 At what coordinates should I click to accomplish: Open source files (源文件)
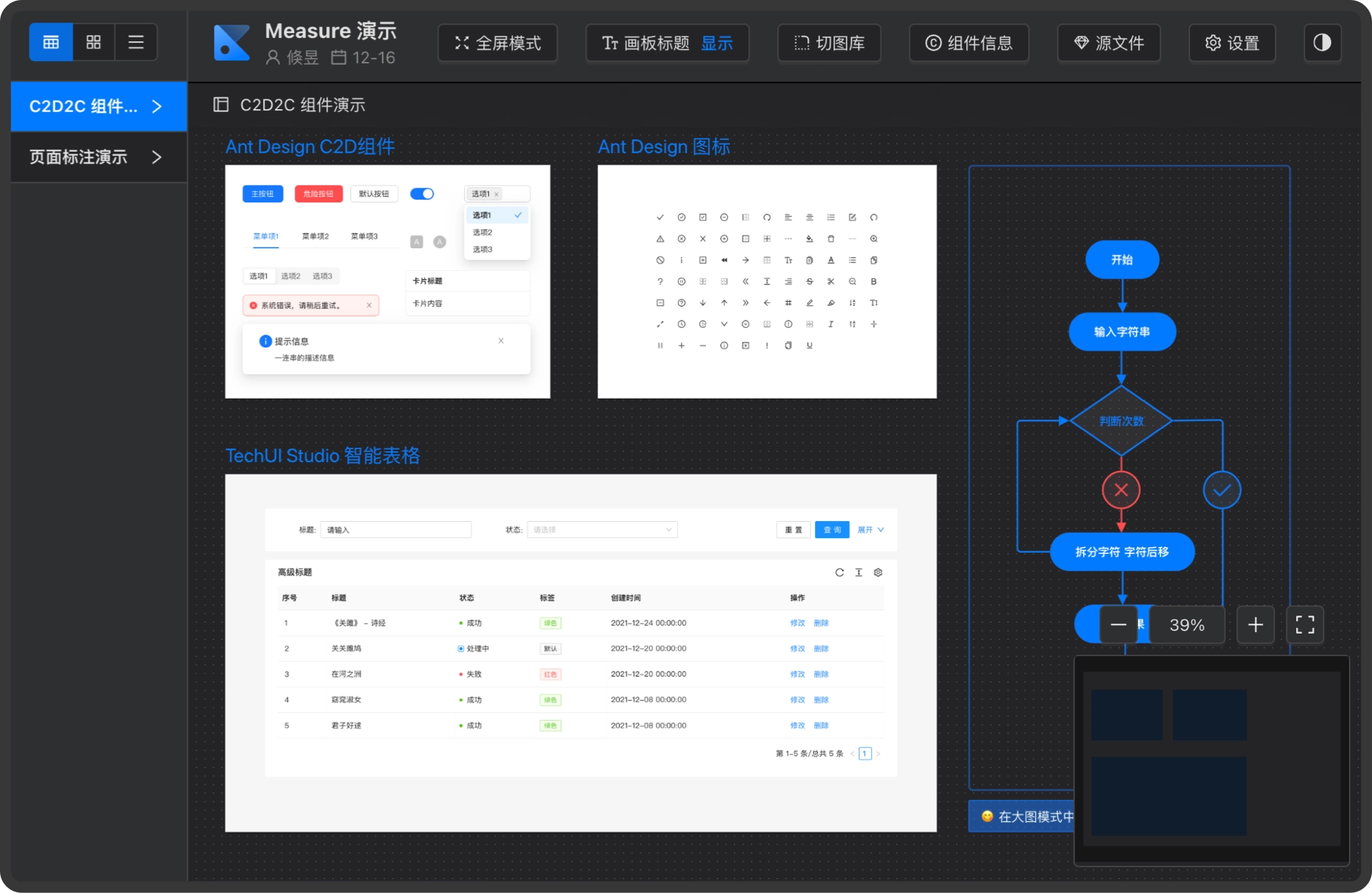tap(1109, 43)
